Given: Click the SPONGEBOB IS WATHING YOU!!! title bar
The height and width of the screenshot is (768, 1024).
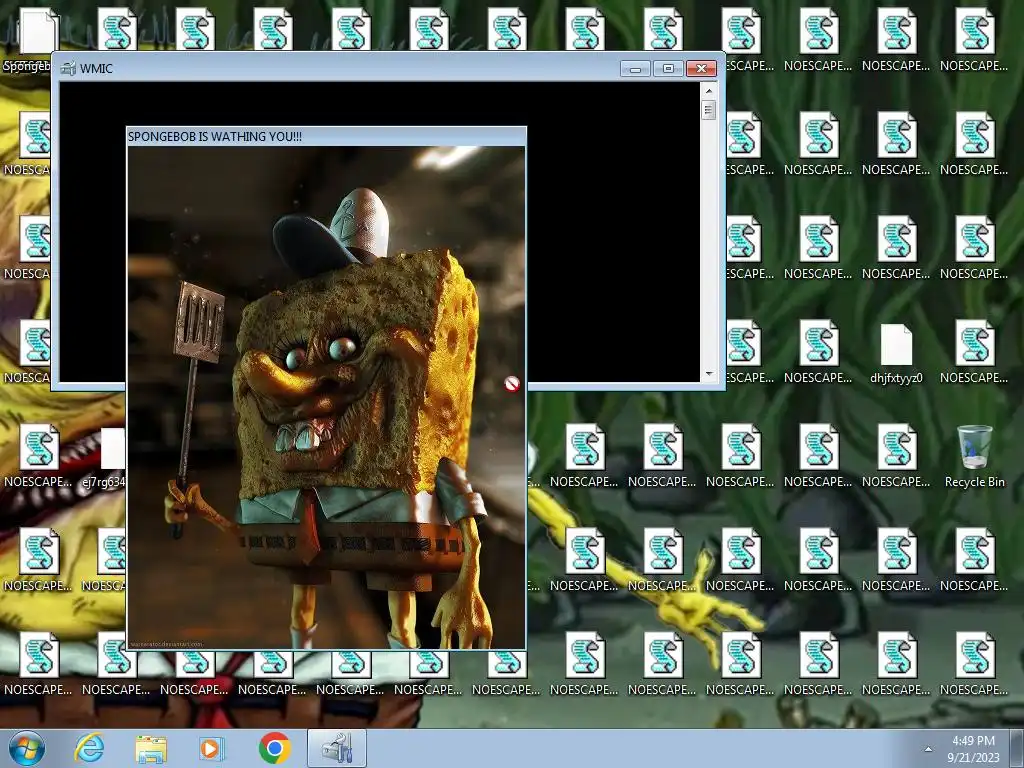Looking at the screenshot, I should [326, 136].
